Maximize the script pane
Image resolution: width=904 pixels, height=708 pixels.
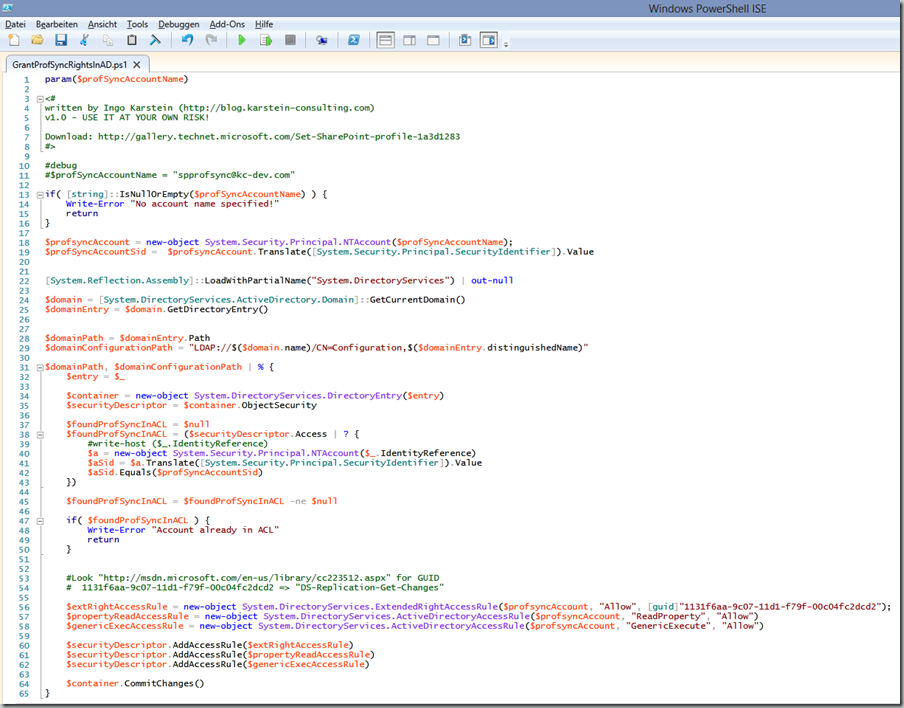click(433, 40)
